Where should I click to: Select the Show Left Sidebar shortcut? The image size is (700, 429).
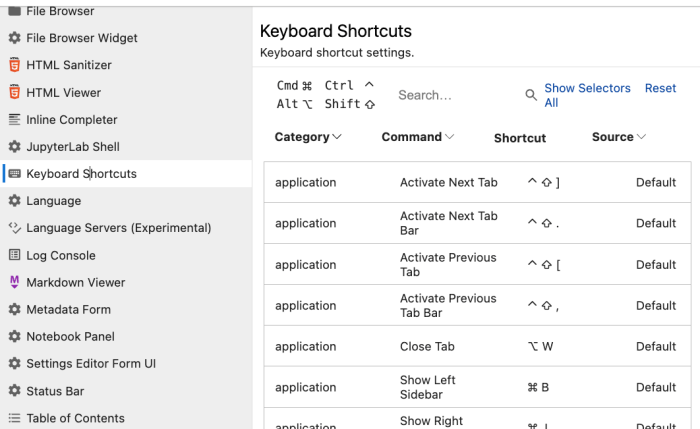point(428,387)
